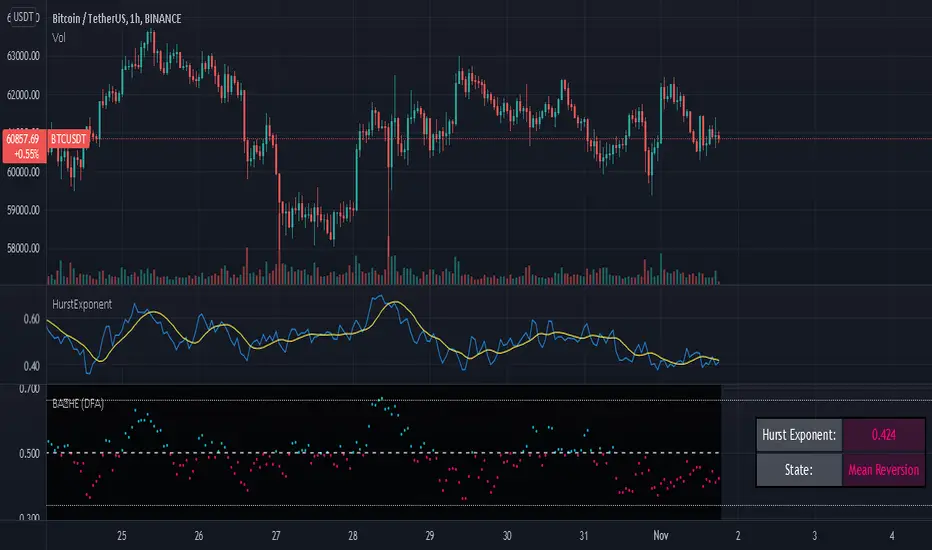Click the 0.424 Hurst value cell
The height and width of the screenshot is (550, 932).
[883, 435]
